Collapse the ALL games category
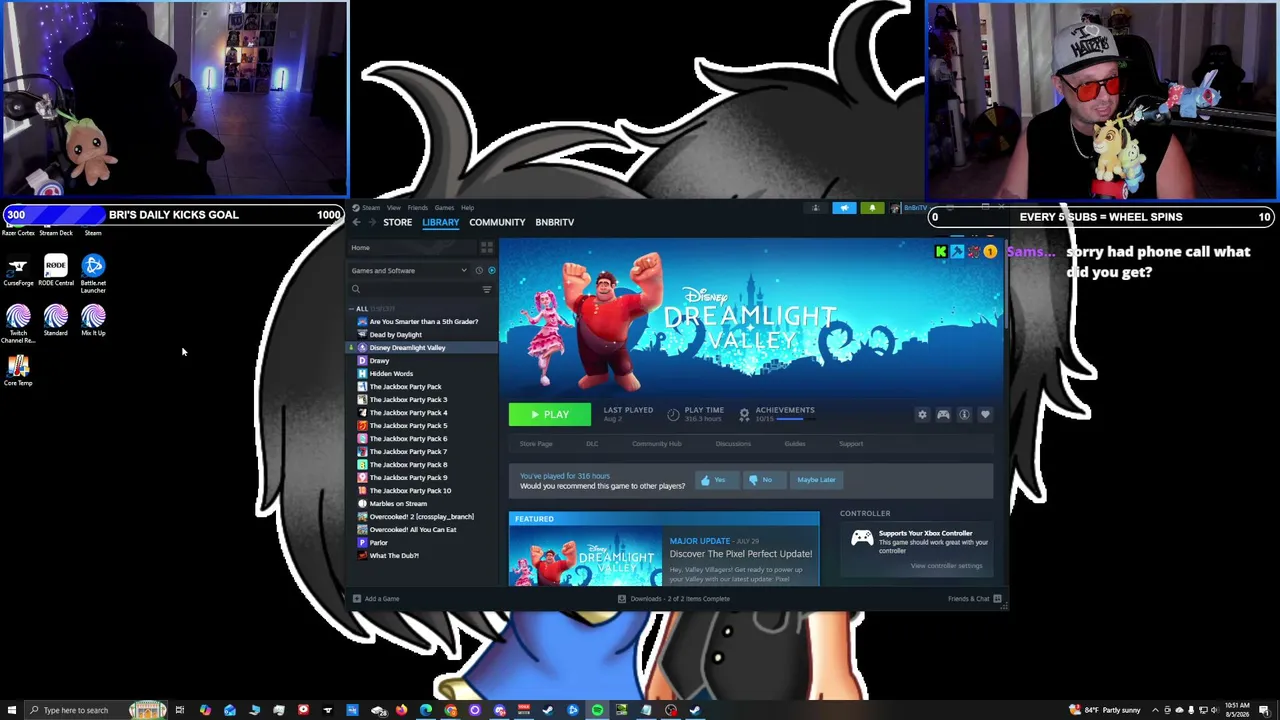Screen dimensions: 1280x720 click(x=352, y=309)
